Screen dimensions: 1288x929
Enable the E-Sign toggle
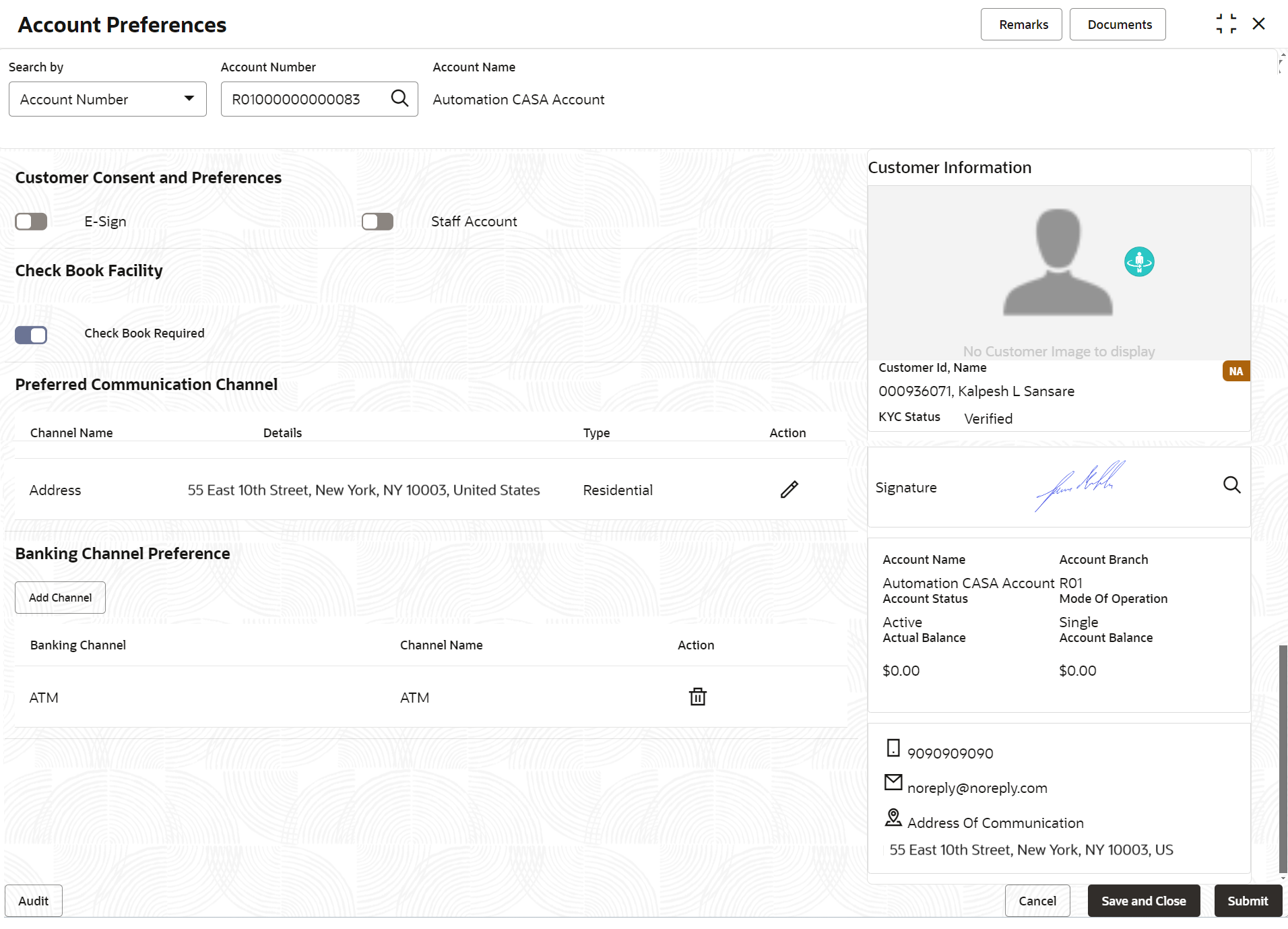pos(31,222)
